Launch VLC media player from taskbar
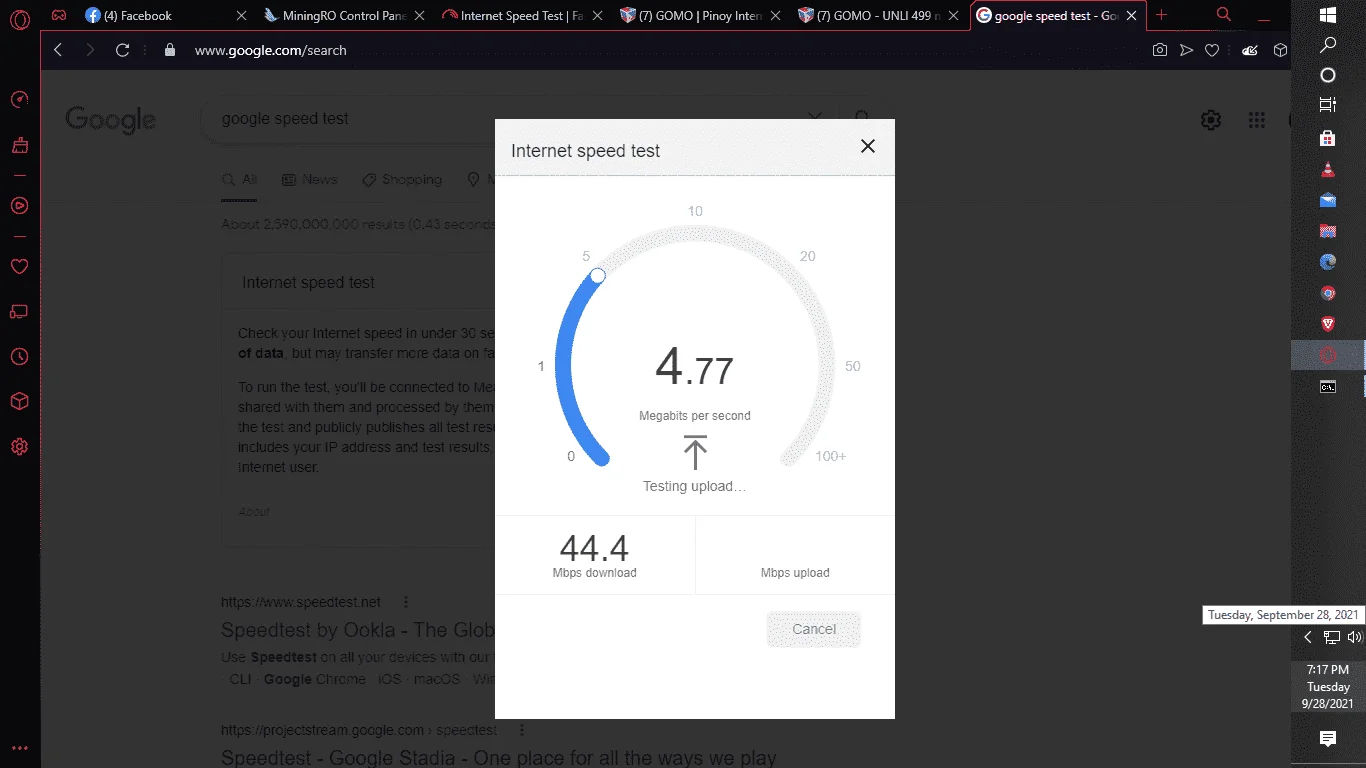The image size is (1366, 768). click(x=1328, y=169)
